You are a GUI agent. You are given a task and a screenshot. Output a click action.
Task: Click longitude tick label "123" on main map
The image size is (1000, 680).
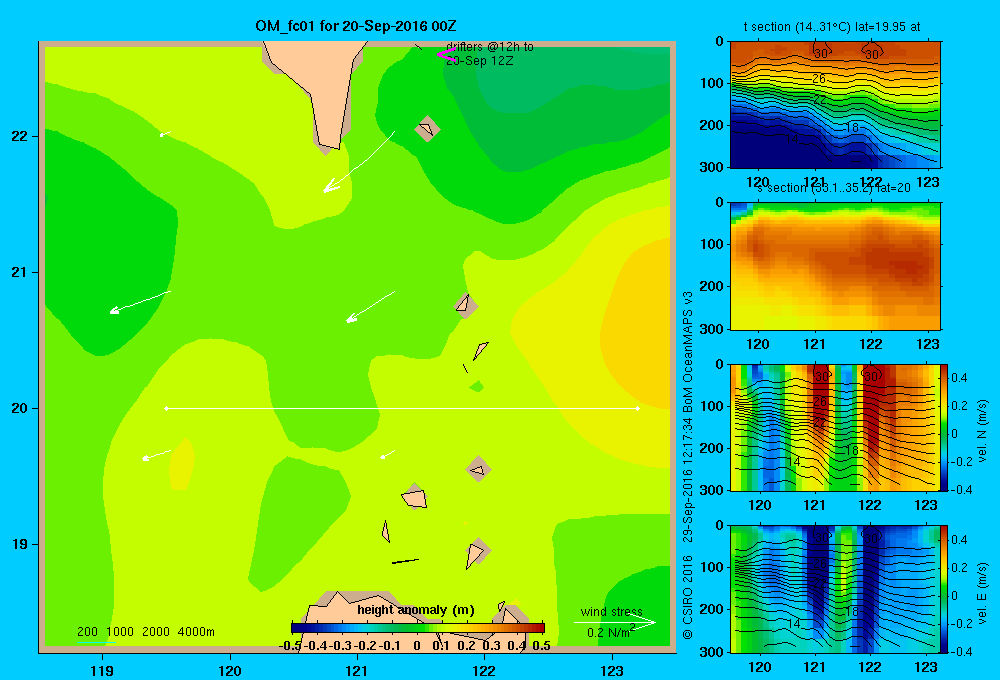[x=612, y=670]
